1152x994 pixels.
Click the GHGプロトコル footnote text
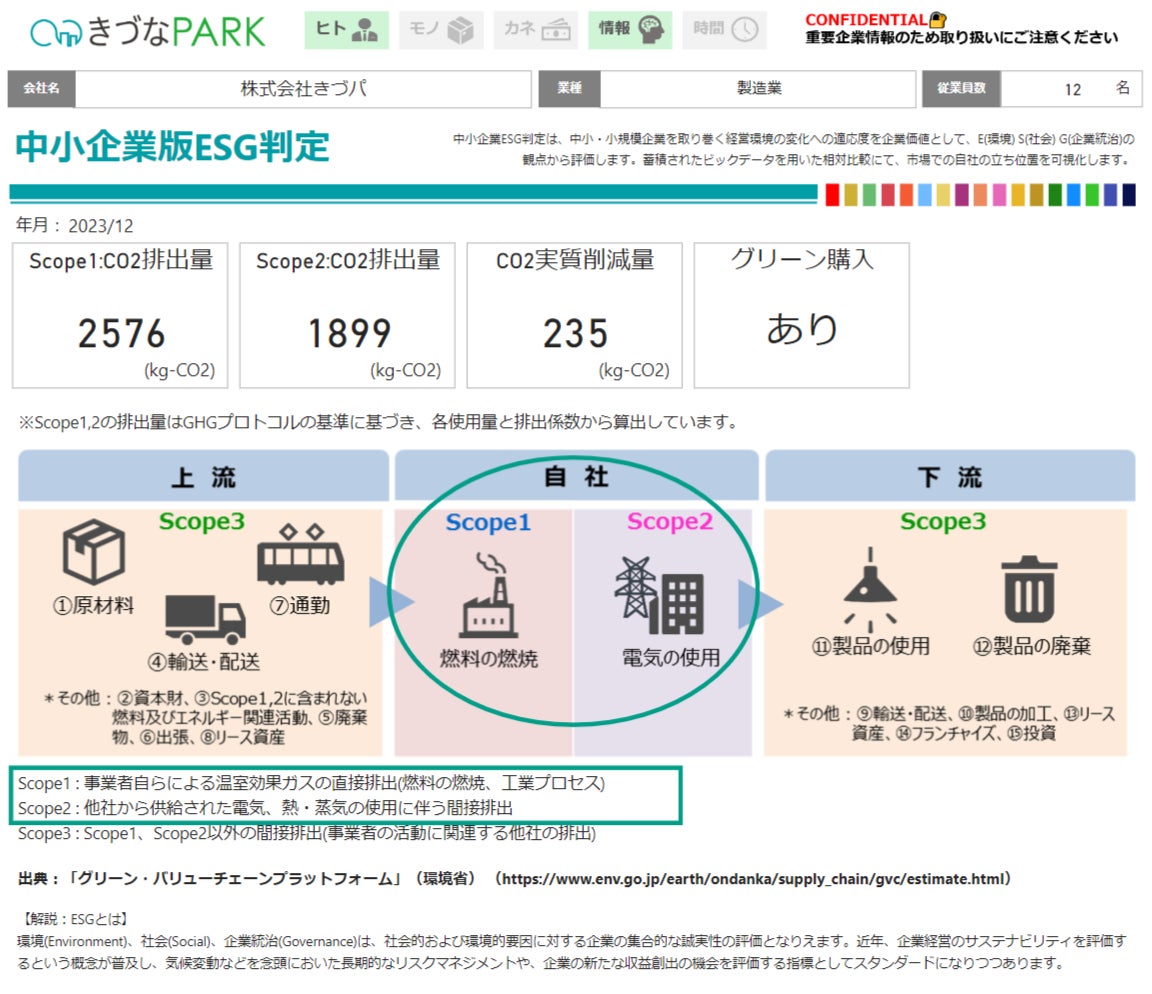(378, 422)
